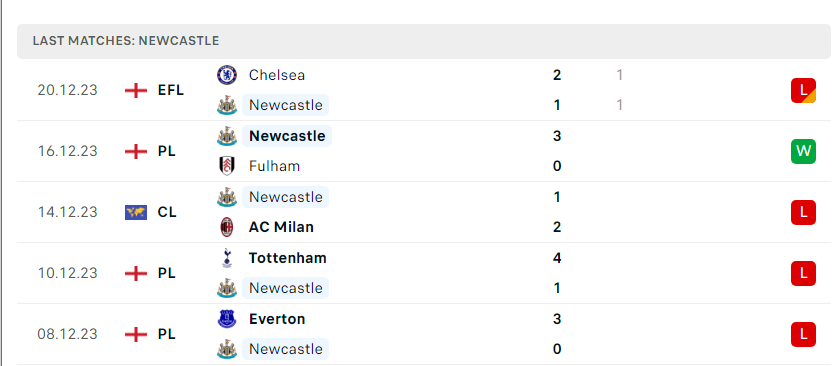This screenshot has height=366, width=839.
Task: Click the world map flag beside CL
Action: click(x=136, y=212)
